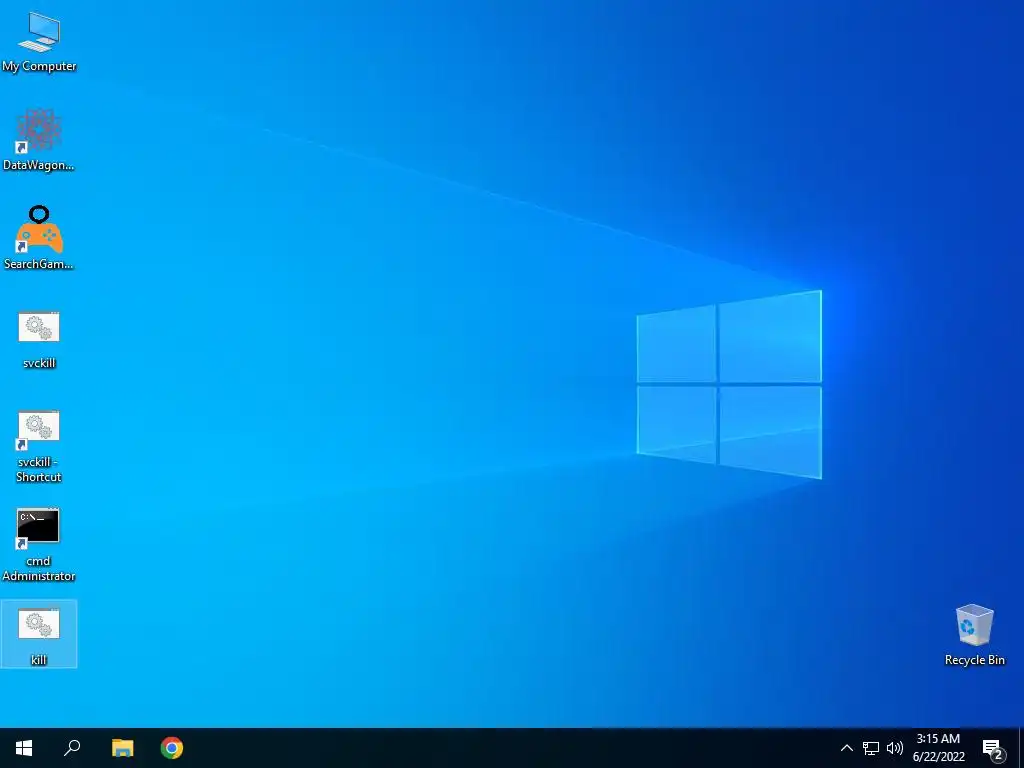
Task: Open network status tray icon
Action: click(x=871, y=748)
